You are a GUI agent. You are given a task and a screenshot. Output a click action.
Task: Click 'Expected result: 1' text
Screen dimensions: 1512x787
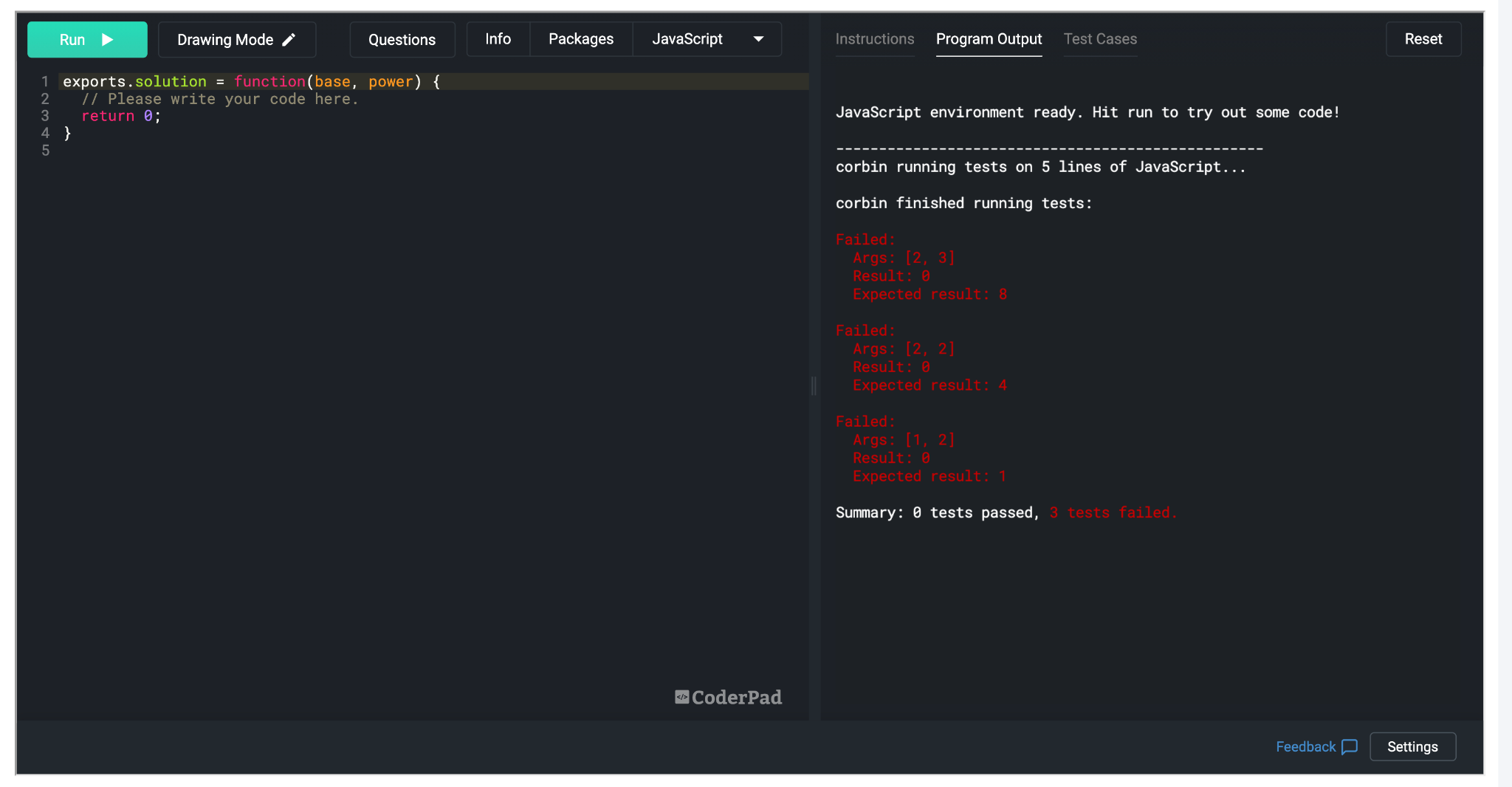point(930,476)
